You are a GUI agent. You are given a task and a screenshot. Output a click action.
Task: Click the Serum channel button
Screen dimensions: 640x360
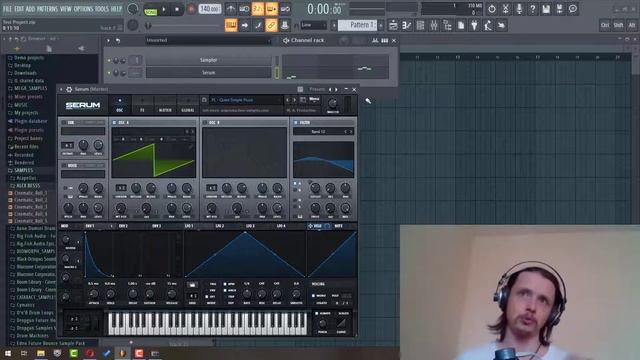coord(208,73)
